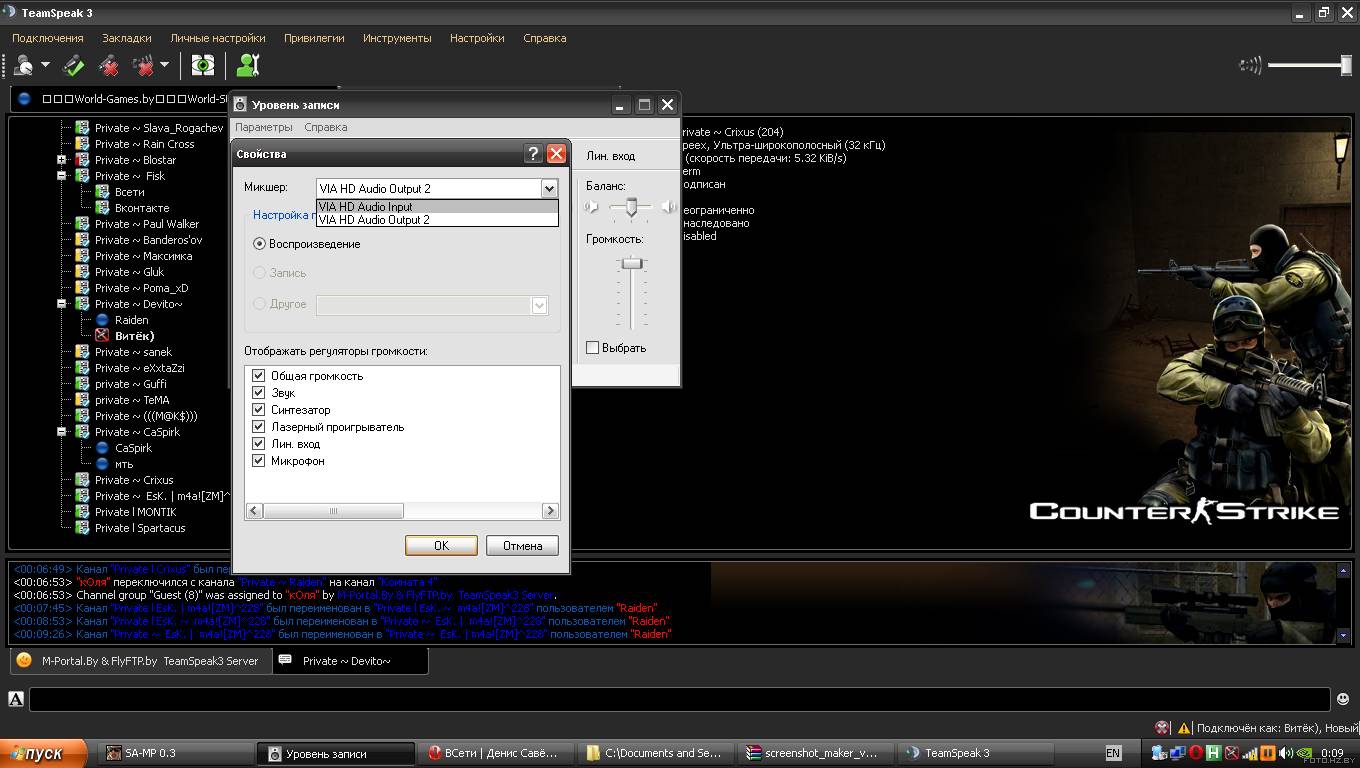Open the Закладки menu
The image size is (1360, 768).
(127, 38)
